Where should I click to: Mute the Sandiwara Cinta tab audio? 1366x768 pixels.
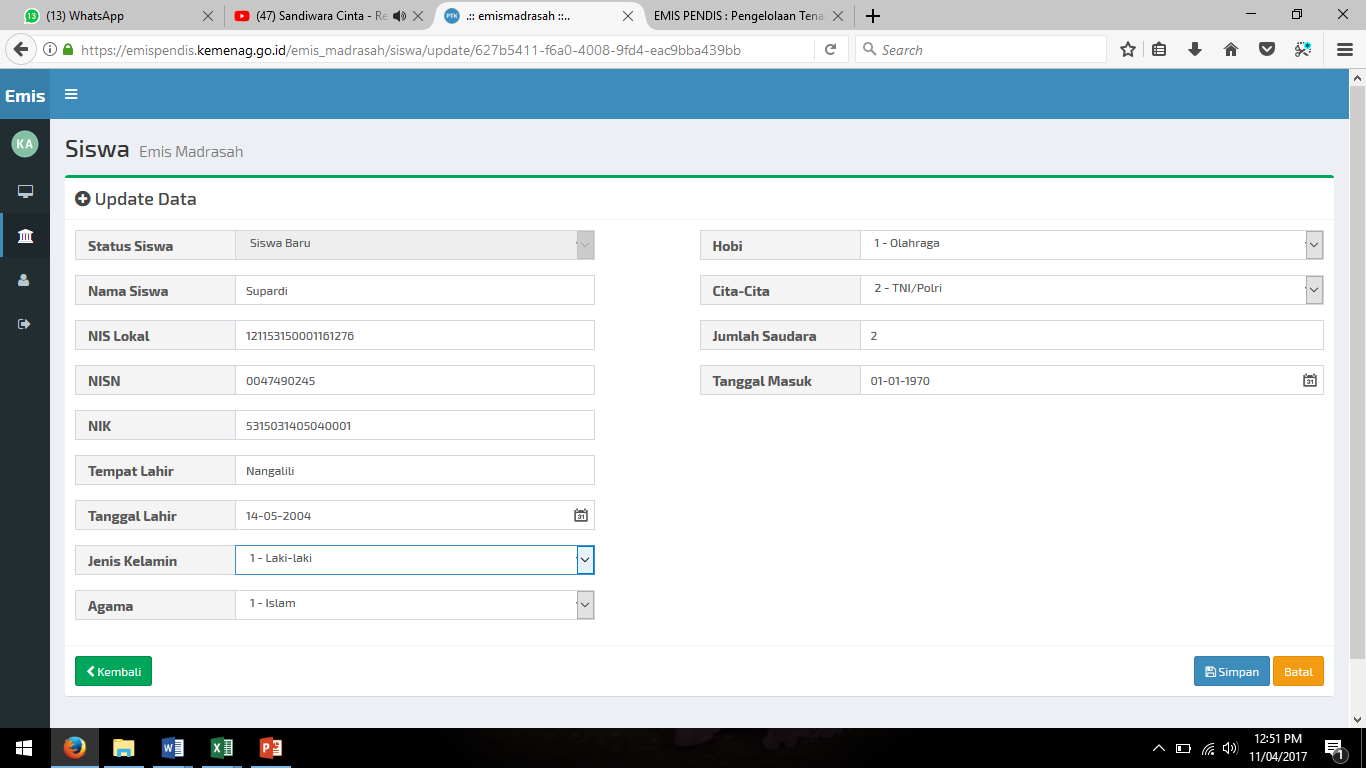400,16
